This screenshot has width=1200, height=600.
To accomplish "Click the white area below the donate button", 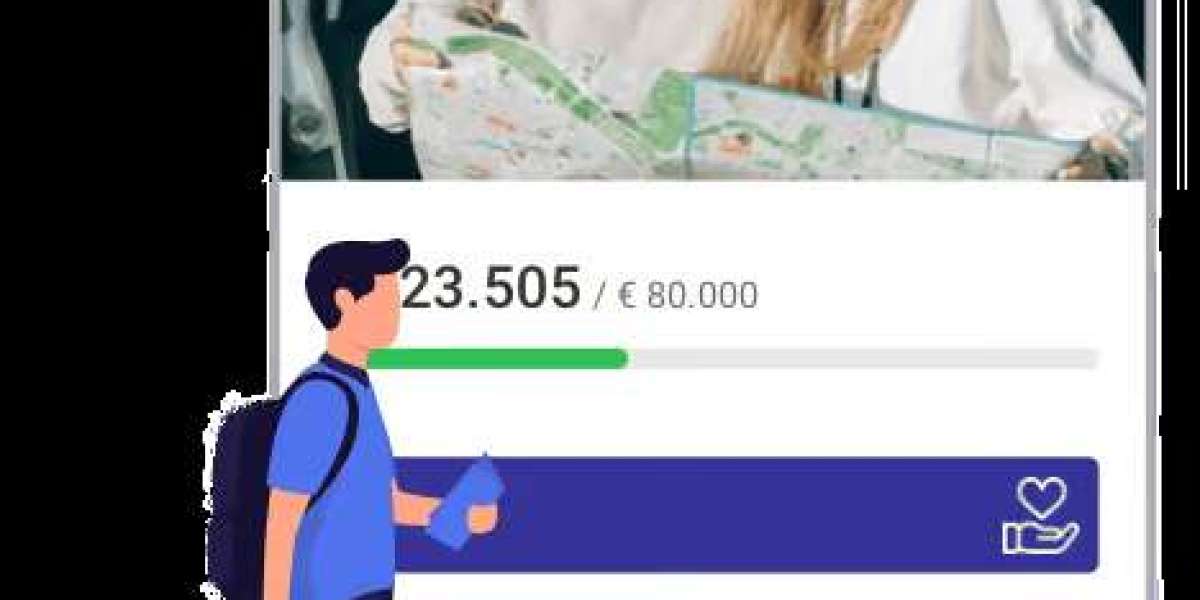I will (745, 588).
